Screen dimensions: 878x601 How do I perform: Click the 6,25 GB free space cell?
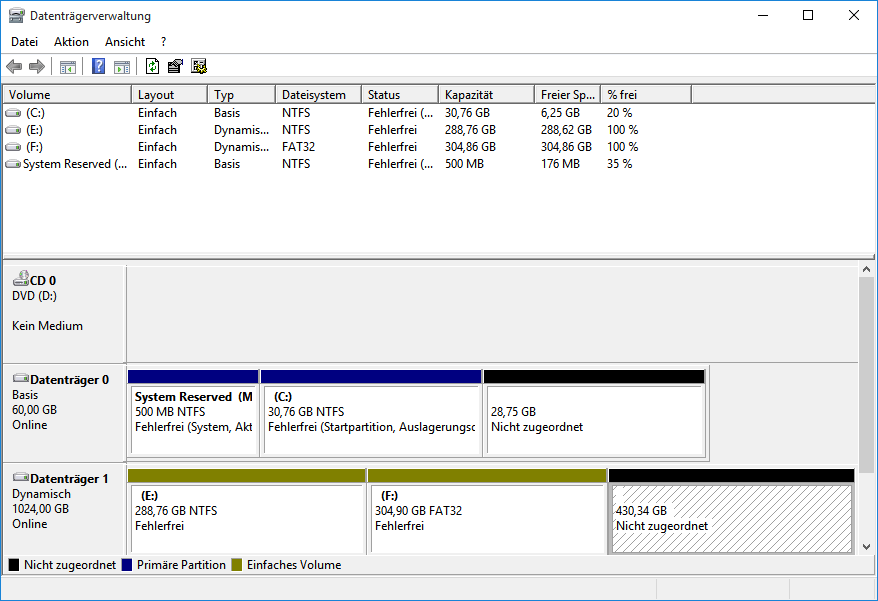coord(560,113)
